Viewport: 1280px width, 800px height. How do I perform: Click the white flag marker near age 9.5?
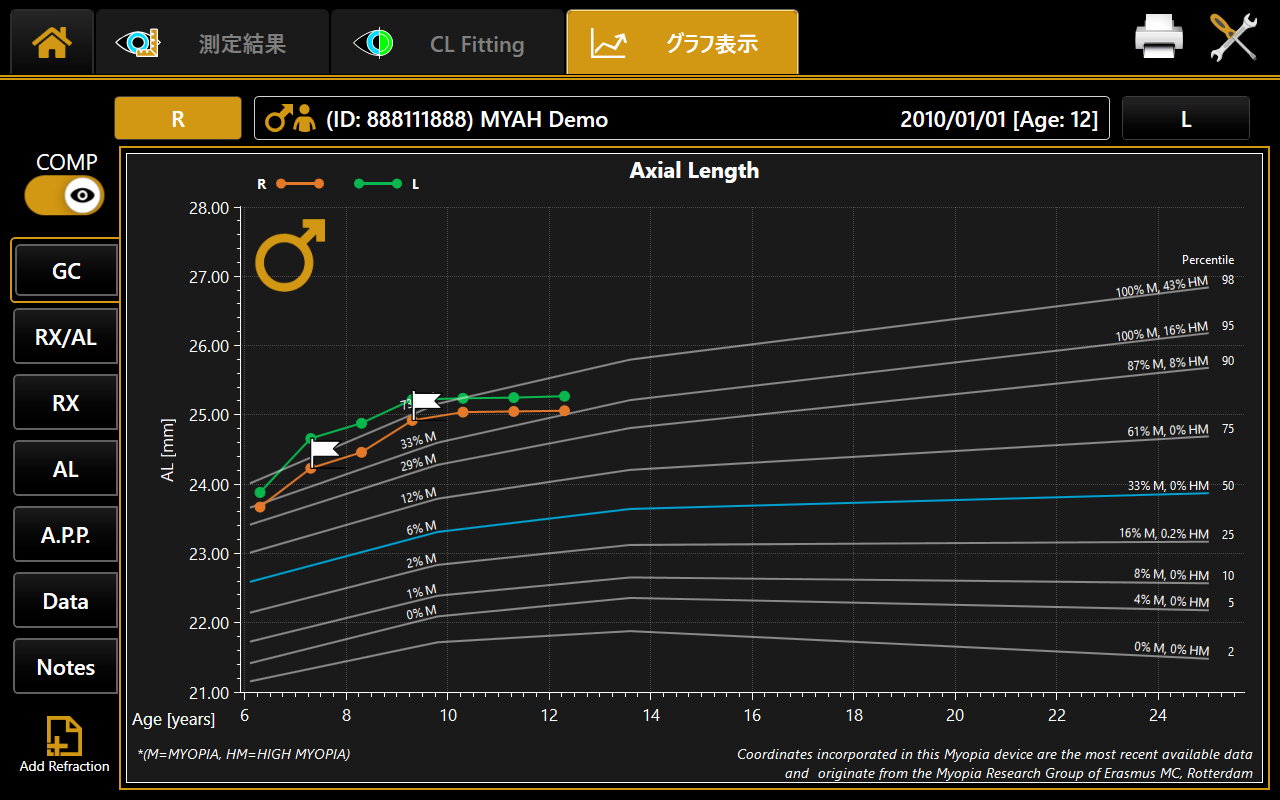point(425,403)
